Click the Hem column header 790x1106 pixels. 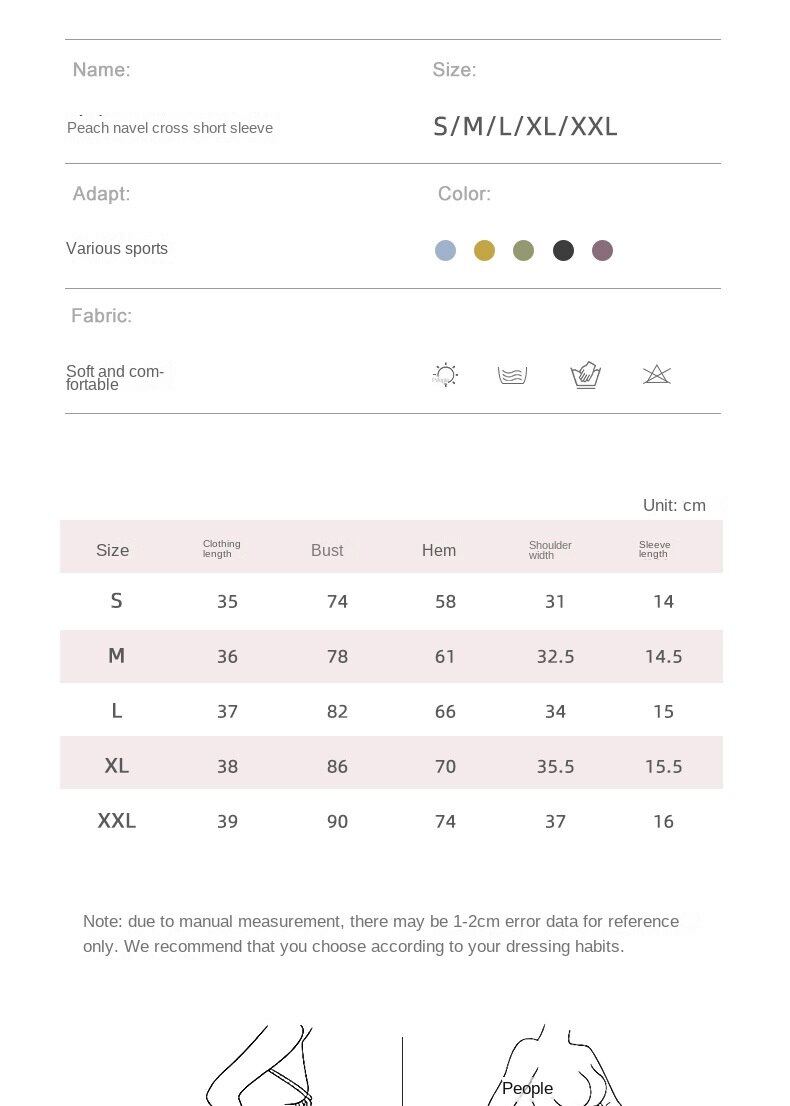pyautogui.click(x=439, y=550)
